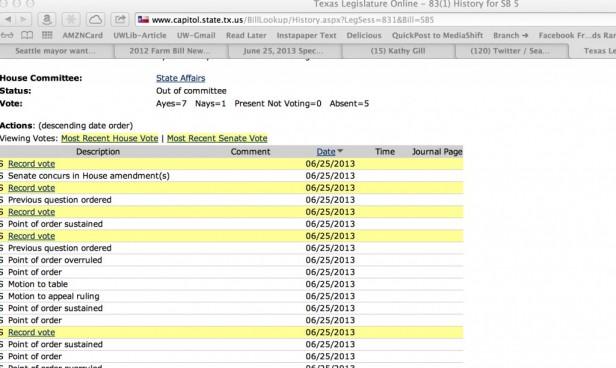Select the Point of order overruled row text
616x368 pixels.
[55, 260]
